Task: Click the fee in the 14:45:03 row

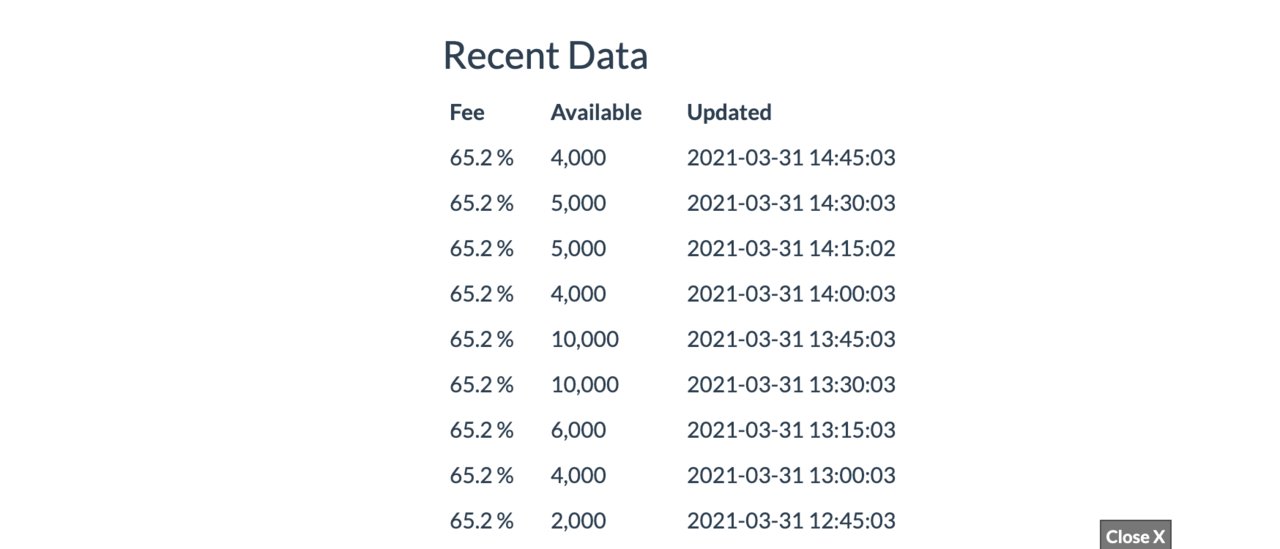Action: pos(481,158)
